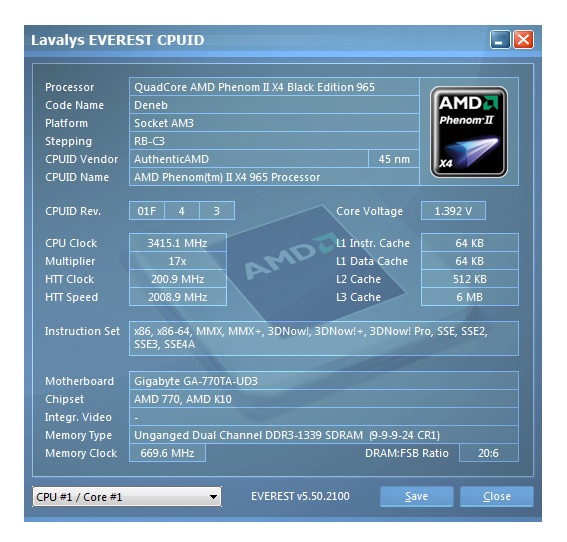Viewport: 567px width, 542px height.
Task: Minimize the EVEREST CPUID window
Action: 500,39
